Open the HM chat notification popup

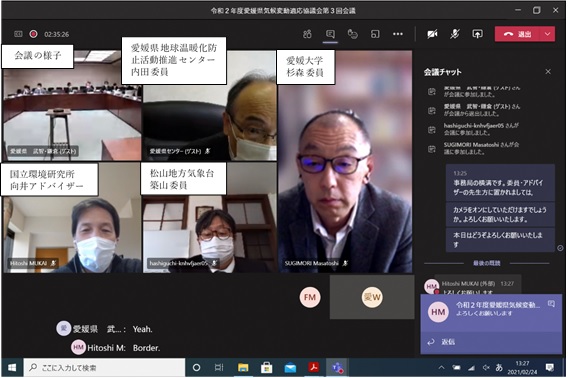491,313
